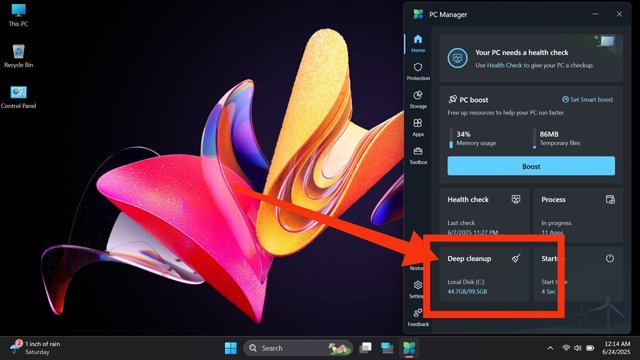The height and width of the screenshot is (360, 640).
Task: Click the Deep cleanup broom icon
Action: tap(516, 258)
